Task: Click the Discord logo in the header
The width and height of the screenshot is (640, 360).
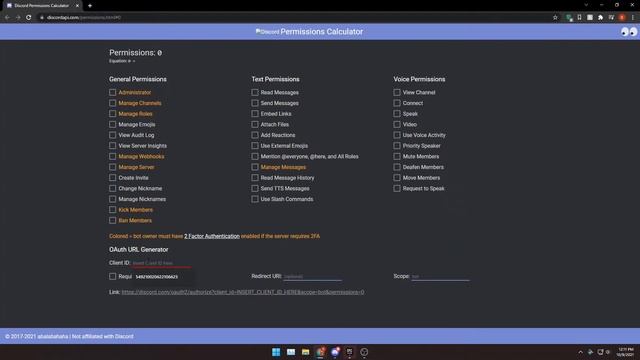Action: 267,32
